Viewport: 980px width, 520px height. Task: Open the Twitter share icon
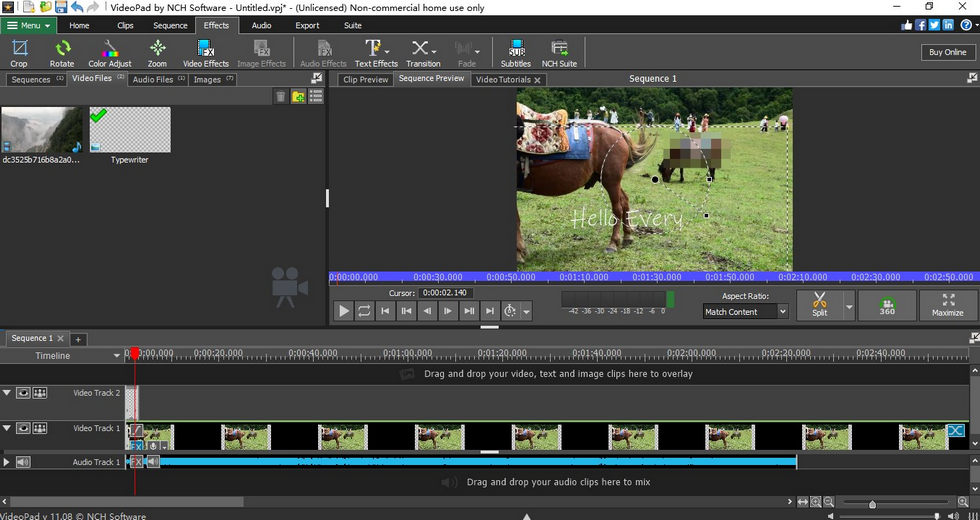pos(934,25)
